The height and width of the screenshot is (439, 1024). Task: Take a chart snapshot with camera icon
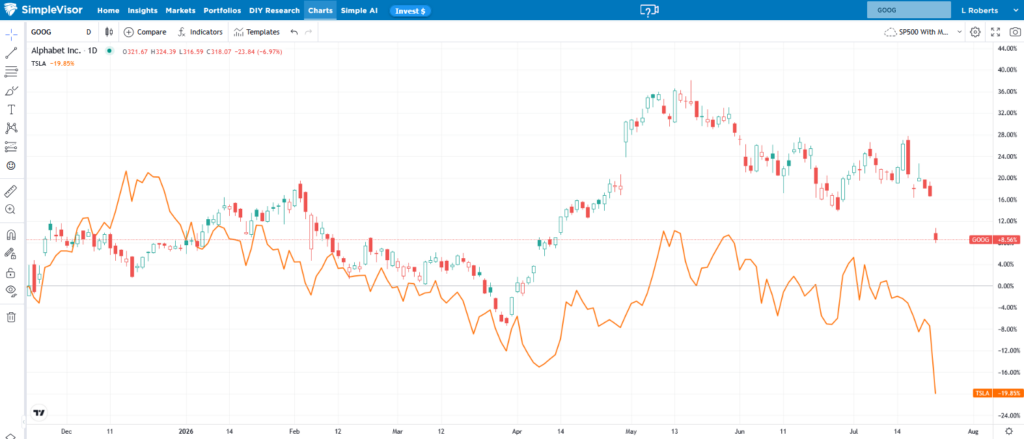pyautogui.click(x=1015, y=32)
